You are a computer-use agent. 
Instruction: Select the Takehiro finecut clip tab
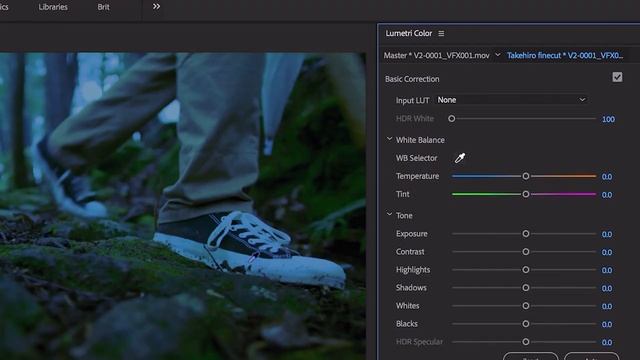(x=565, y=56)
